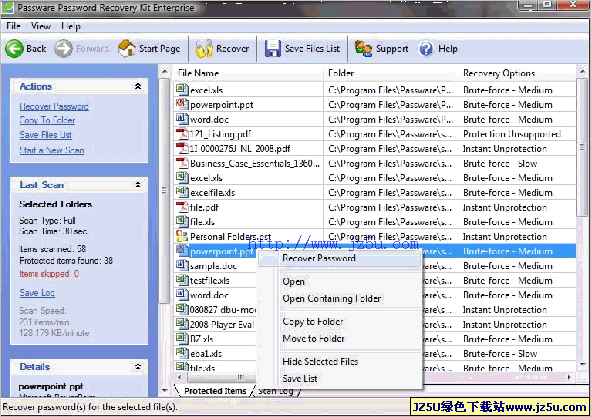Click the left sidebar scroll-up arrow
The image size is (591, 417).
(165, 72)
